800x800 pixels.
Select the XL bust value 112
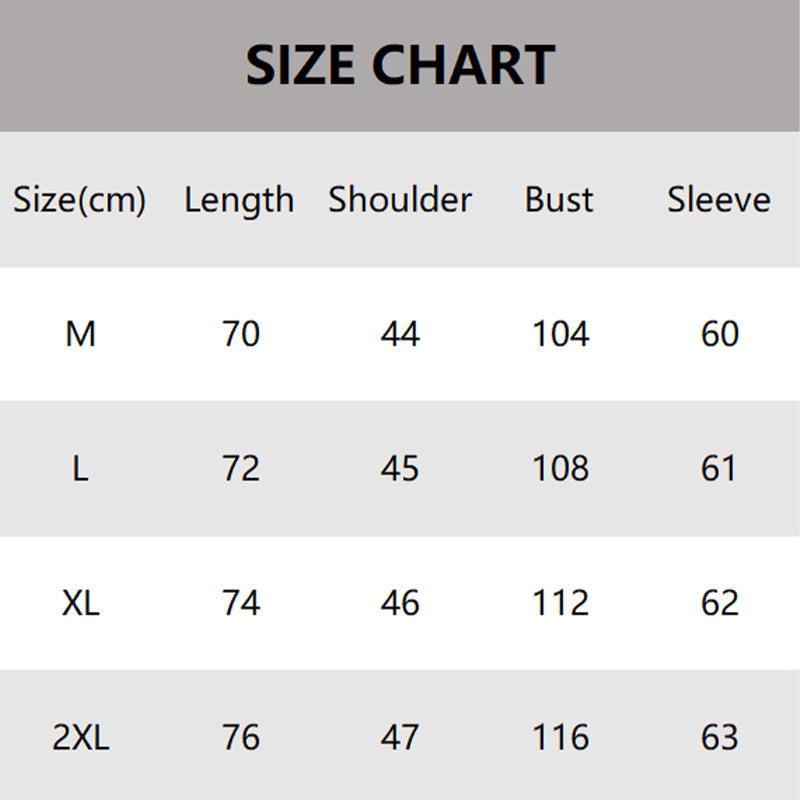point(560,604)
